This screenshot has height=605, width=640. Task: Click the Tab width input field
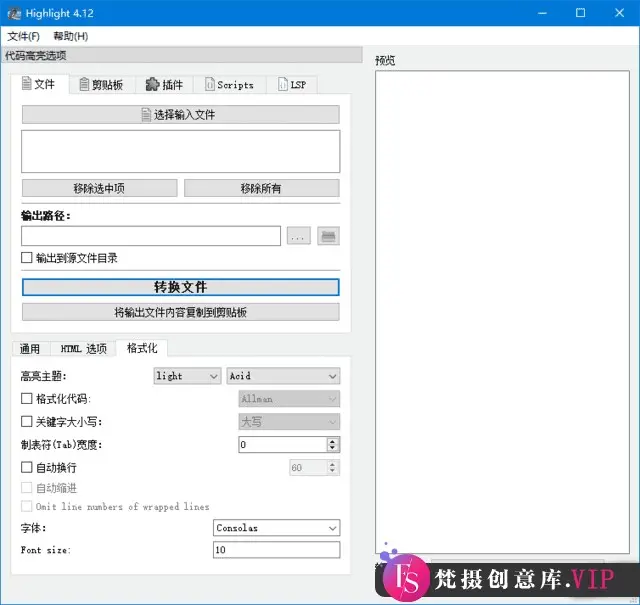283,445
